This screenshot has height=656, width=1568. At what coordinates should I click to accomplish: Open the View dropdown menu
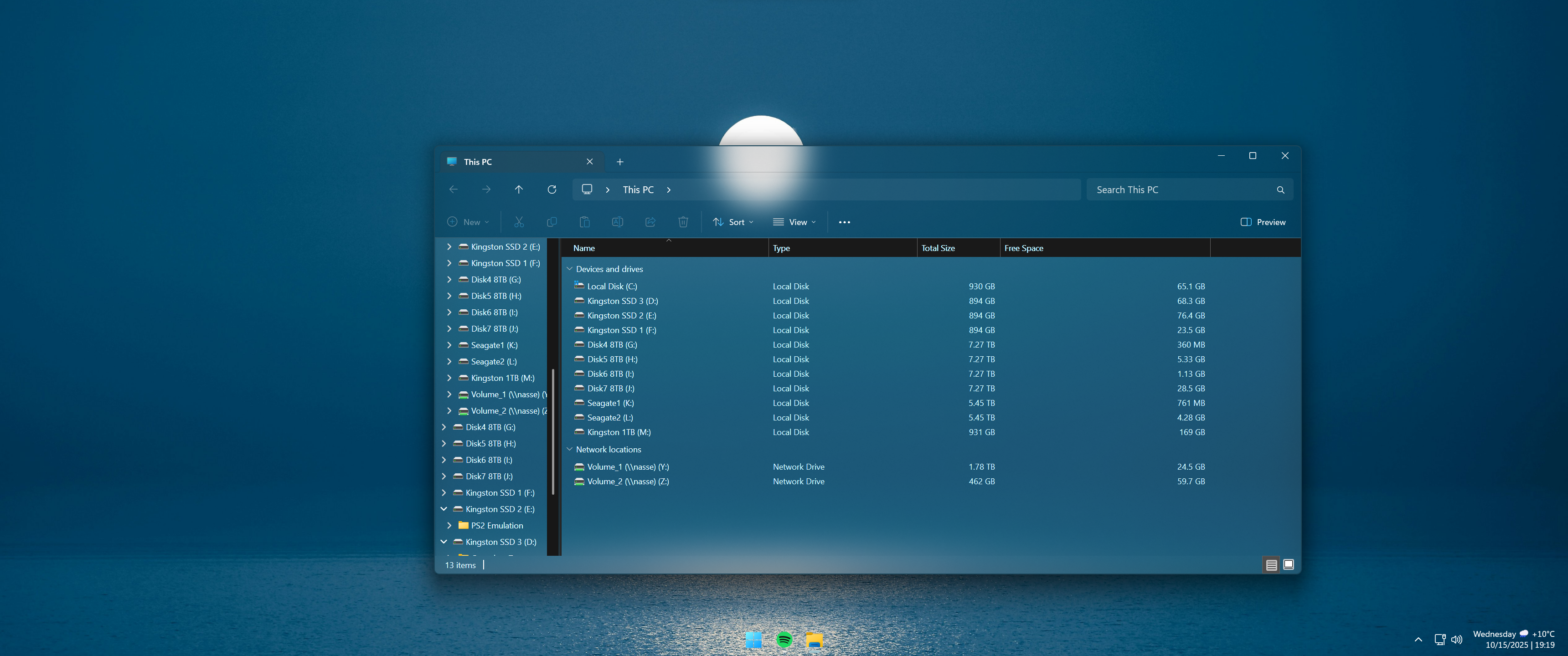[x=794, y=222]
